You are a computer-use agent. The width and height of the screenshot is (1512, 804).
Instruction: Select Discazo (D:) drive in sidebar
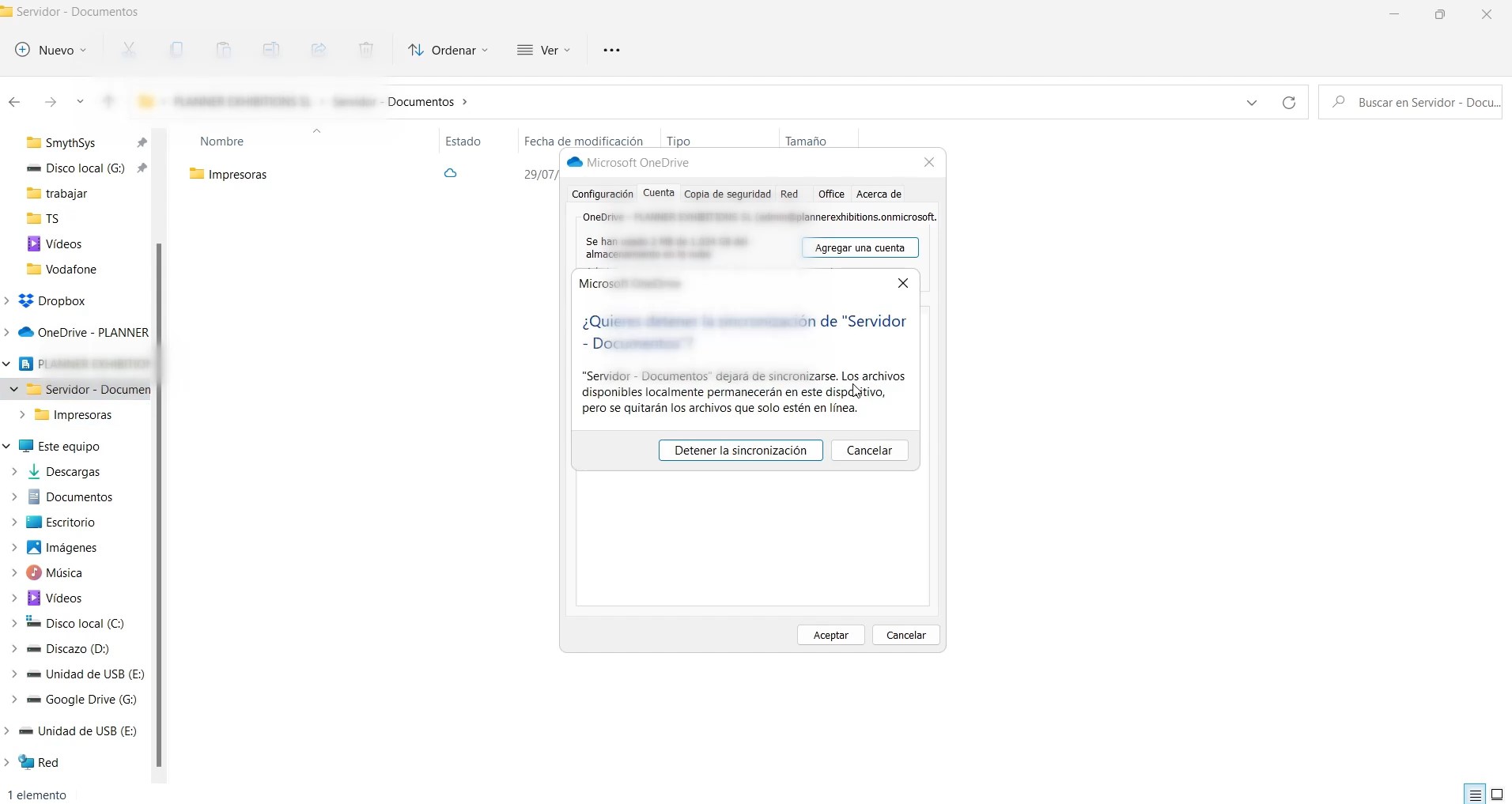68,648
